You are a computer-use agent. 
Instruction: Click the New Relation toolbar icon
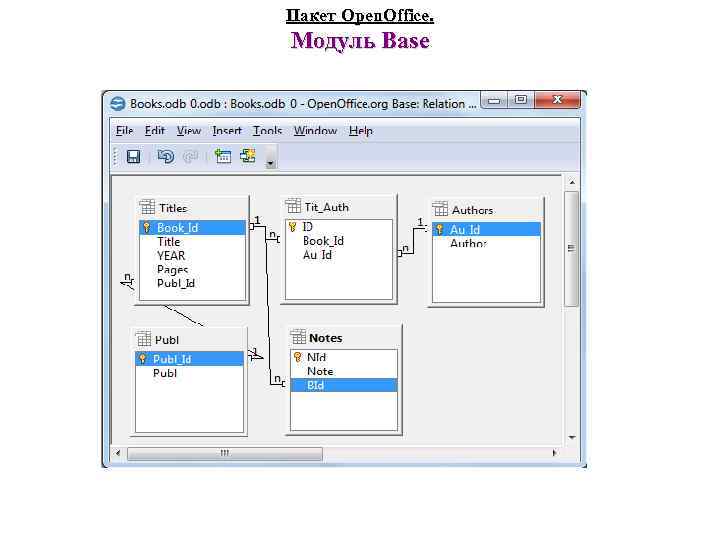(248, 156)
